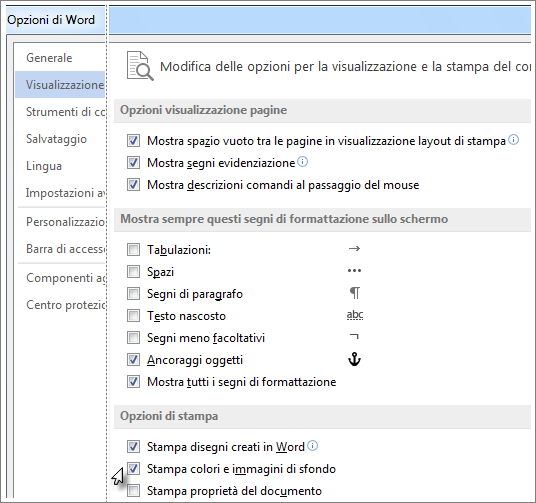Click the three dots symbol beside Spazi
The height and width of the screenshot is (503, 536).
pyautogui.click(x=354, y=271)
